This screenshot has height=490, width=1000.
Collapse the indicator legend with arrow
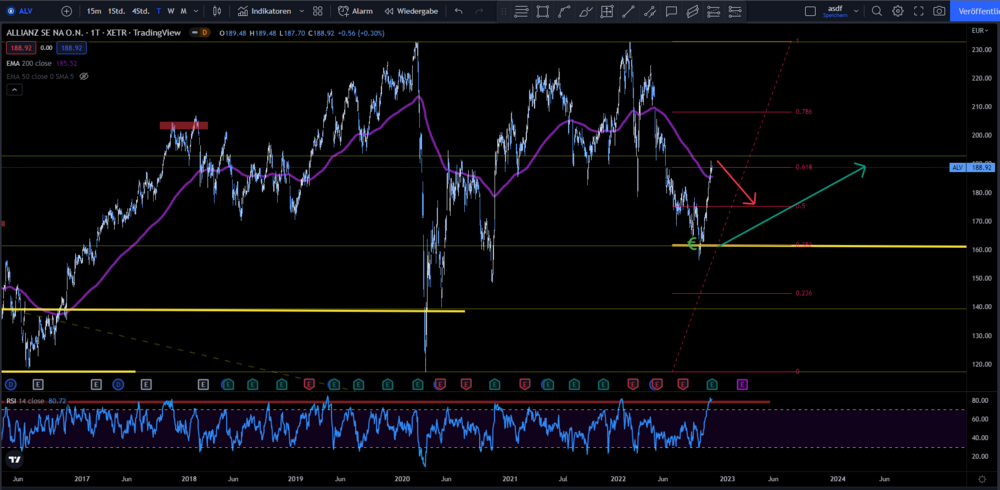pos(14,90)
